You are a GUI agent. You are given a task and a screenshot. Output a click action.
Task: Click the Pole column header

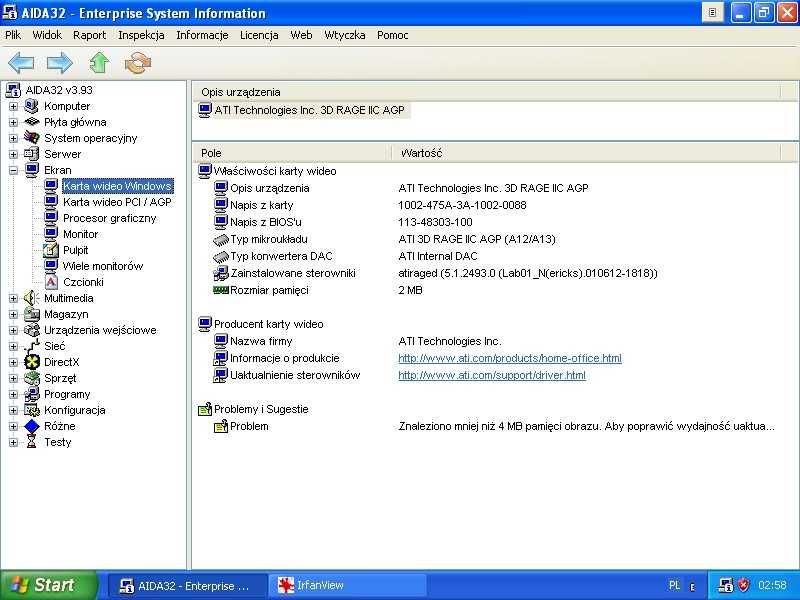(x=292, y=153)
